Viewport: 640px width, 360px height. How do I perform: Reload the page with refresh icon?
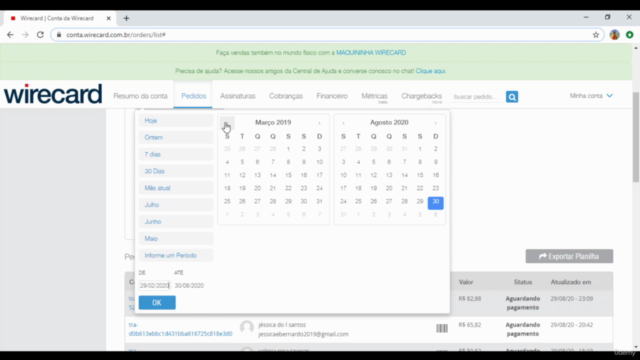40,35
